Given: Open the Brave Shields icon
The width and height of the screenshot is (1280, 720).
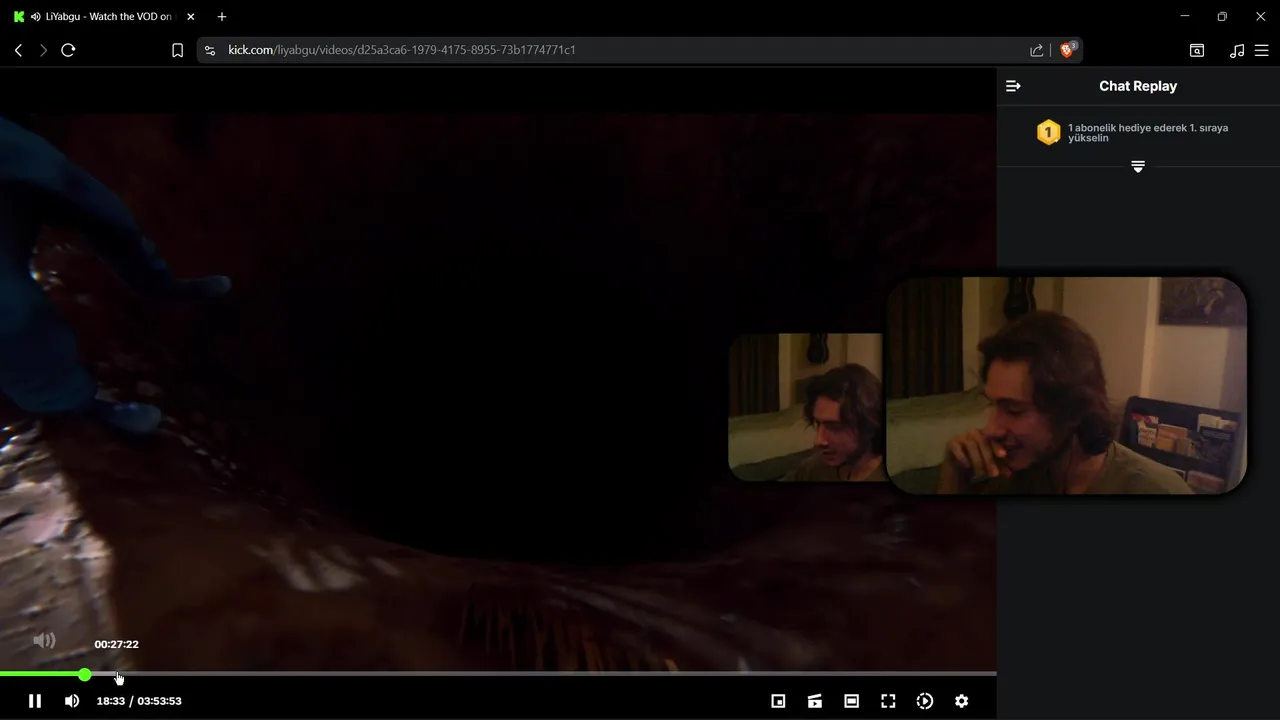Looking at the screenshot, I should pyautogui.click(x=1067, y=50).
